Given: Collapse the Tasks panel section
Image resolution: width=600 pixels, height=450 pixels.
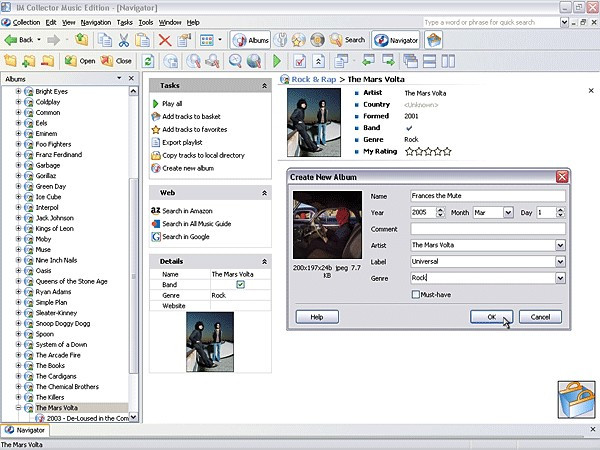Looking at the screenshot, I should (x=264, y=86).
